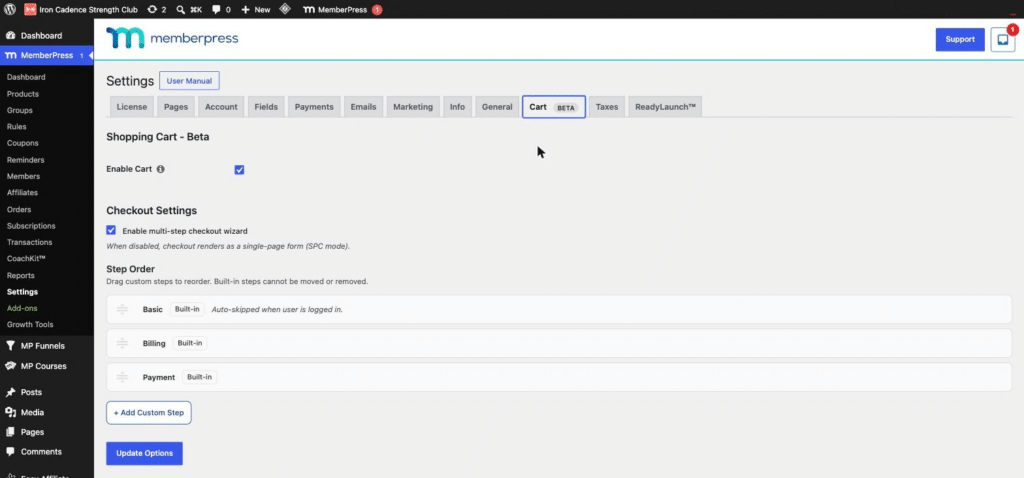Open Reports menu item

tap(21, 276)
